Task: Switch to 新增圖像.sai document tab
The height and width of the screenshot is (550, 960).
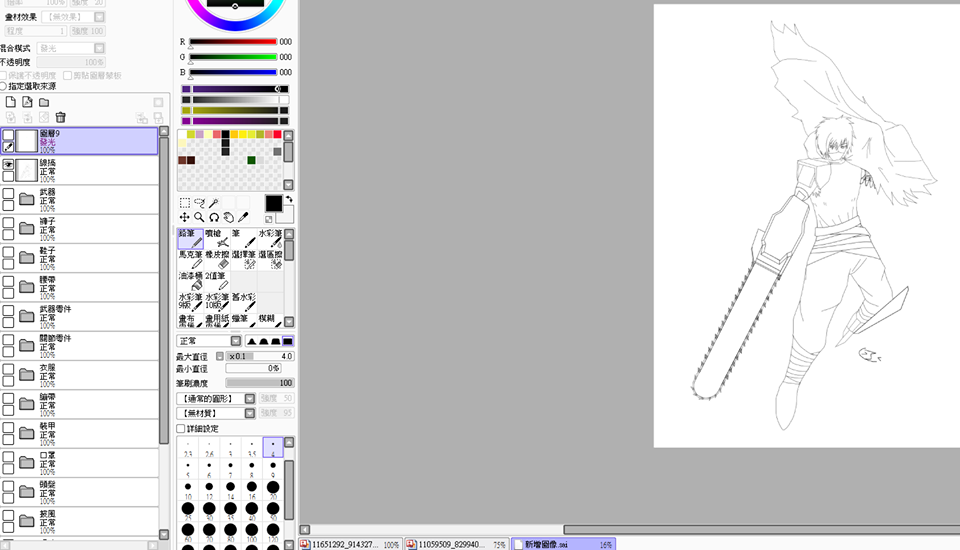Action: 564,544
